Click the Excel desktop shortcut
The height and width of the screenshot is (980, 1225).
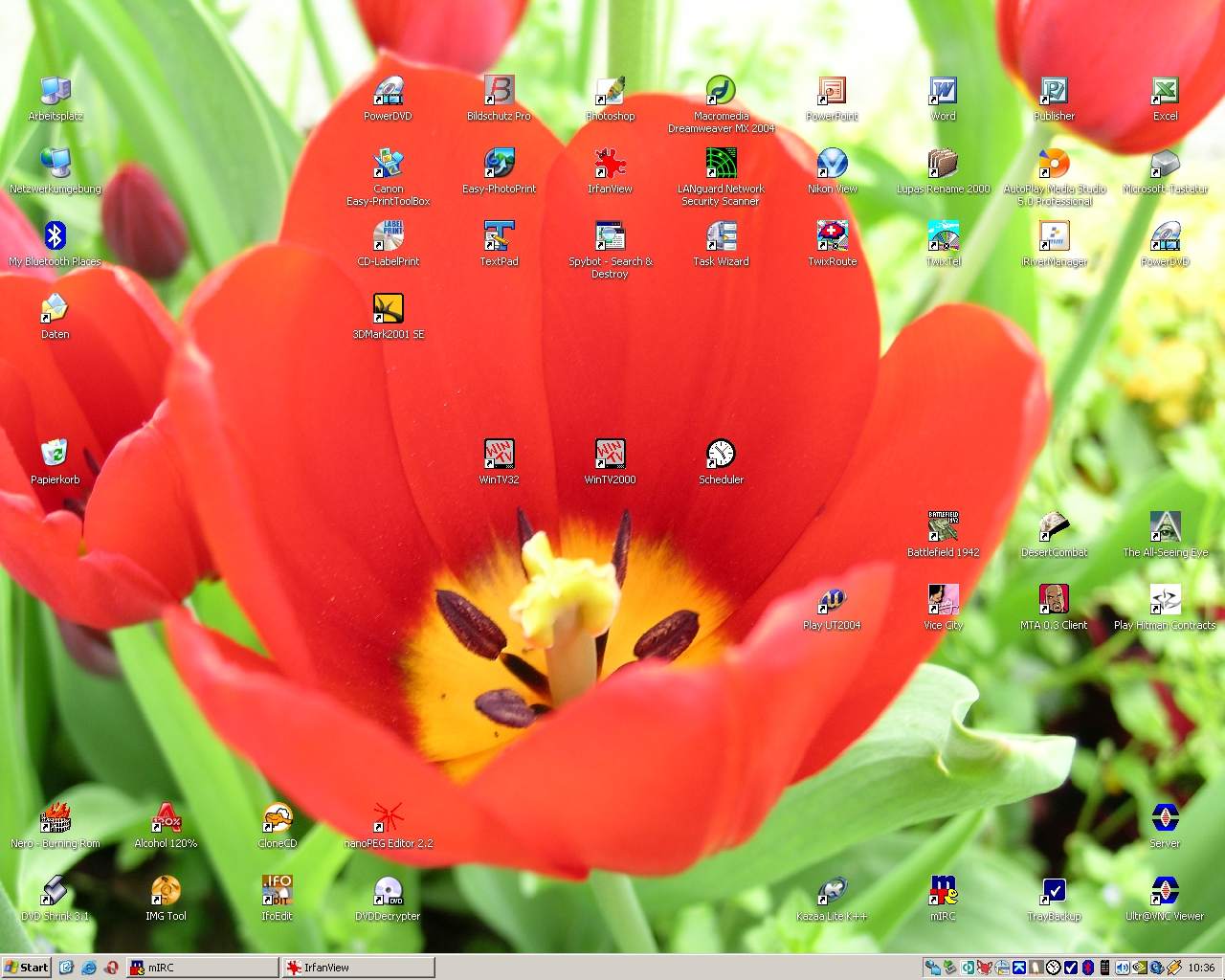coord(1165,92)
